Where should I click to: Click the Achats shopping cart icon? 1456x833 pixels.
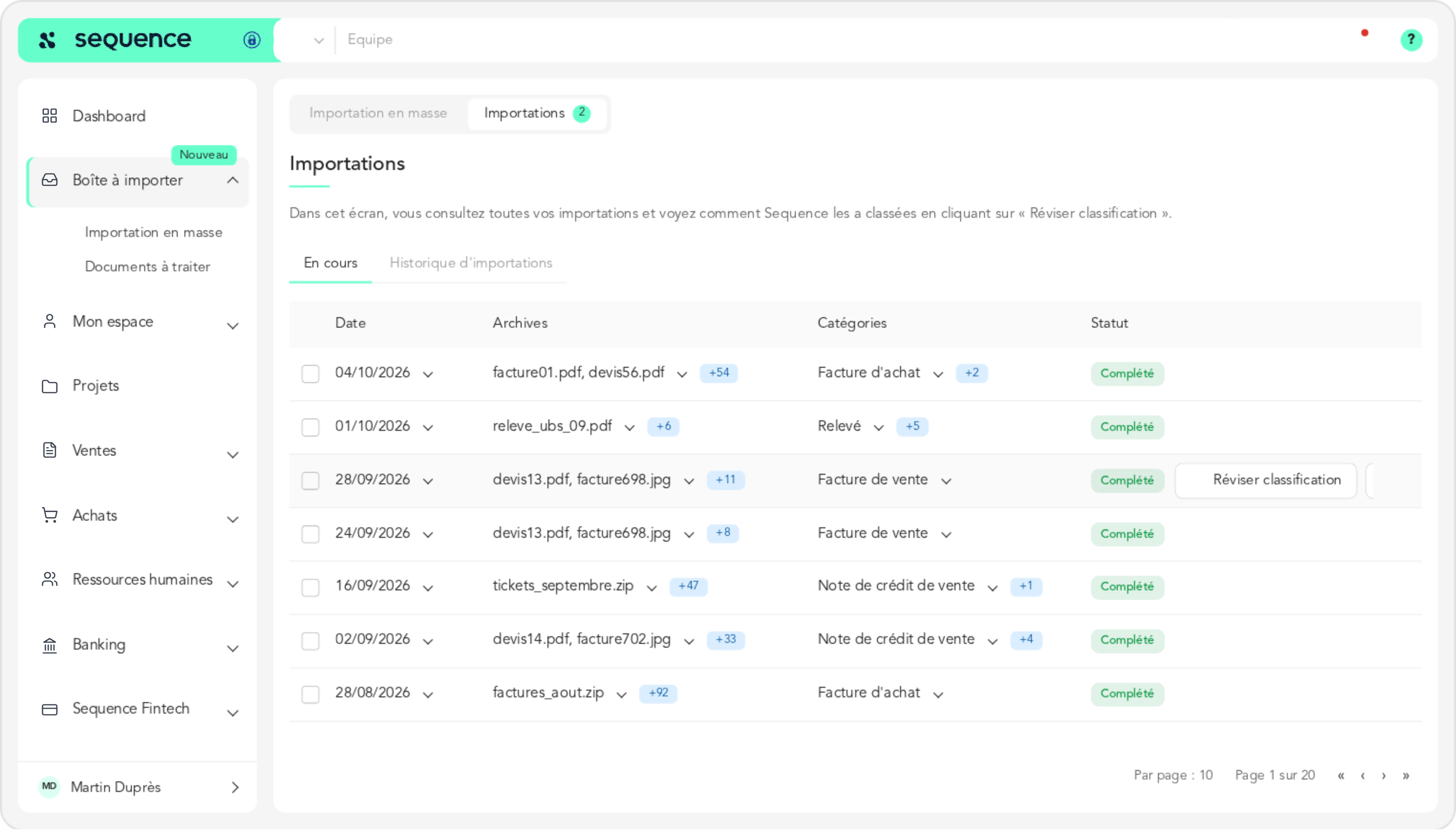(50, 515)
